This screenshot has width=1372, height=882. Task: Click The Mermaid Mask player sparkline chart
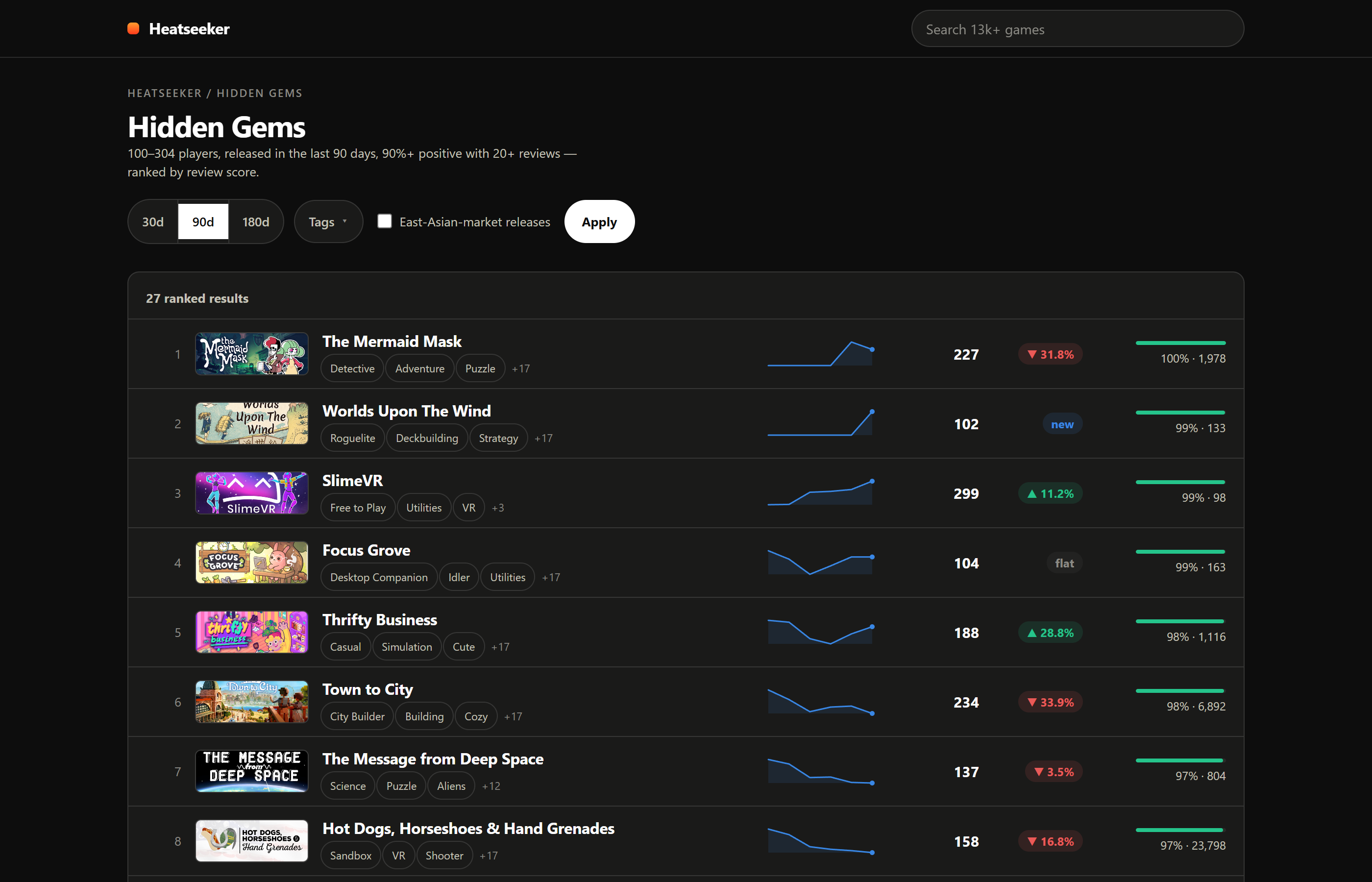[821, 353]
